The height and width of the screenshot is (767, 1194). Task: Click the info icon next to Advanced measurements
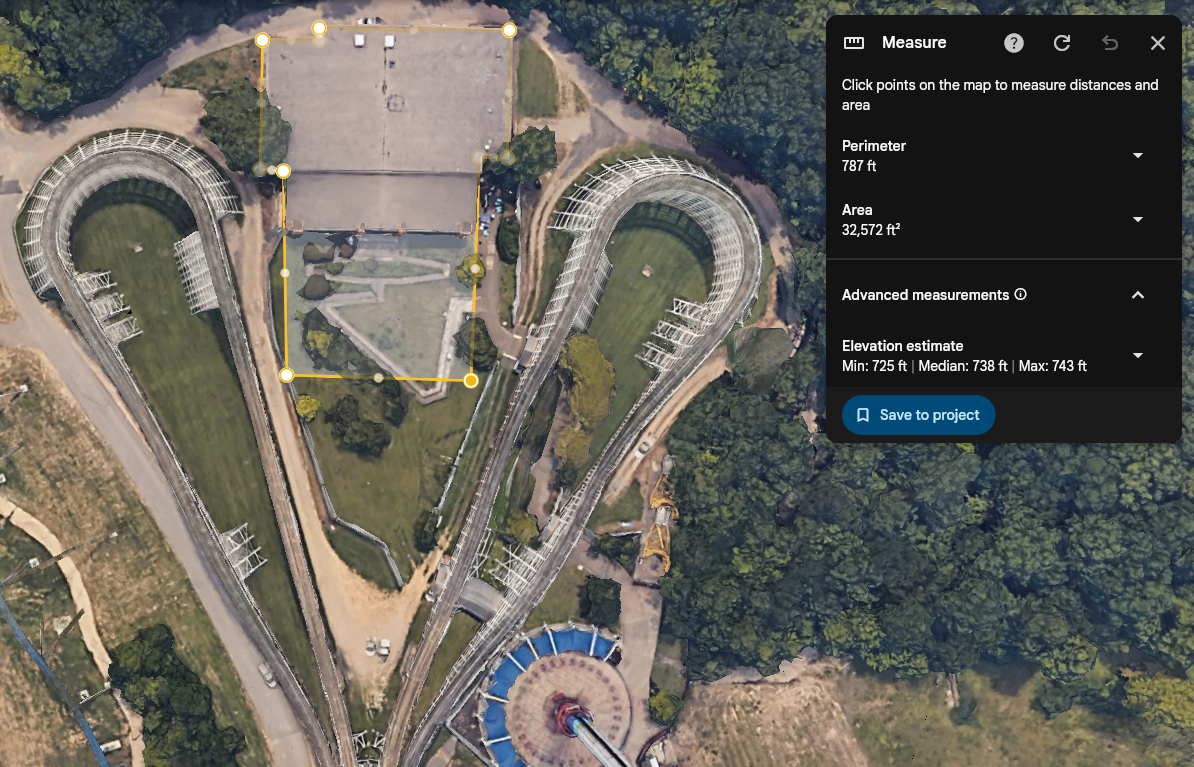point(1021,295)
